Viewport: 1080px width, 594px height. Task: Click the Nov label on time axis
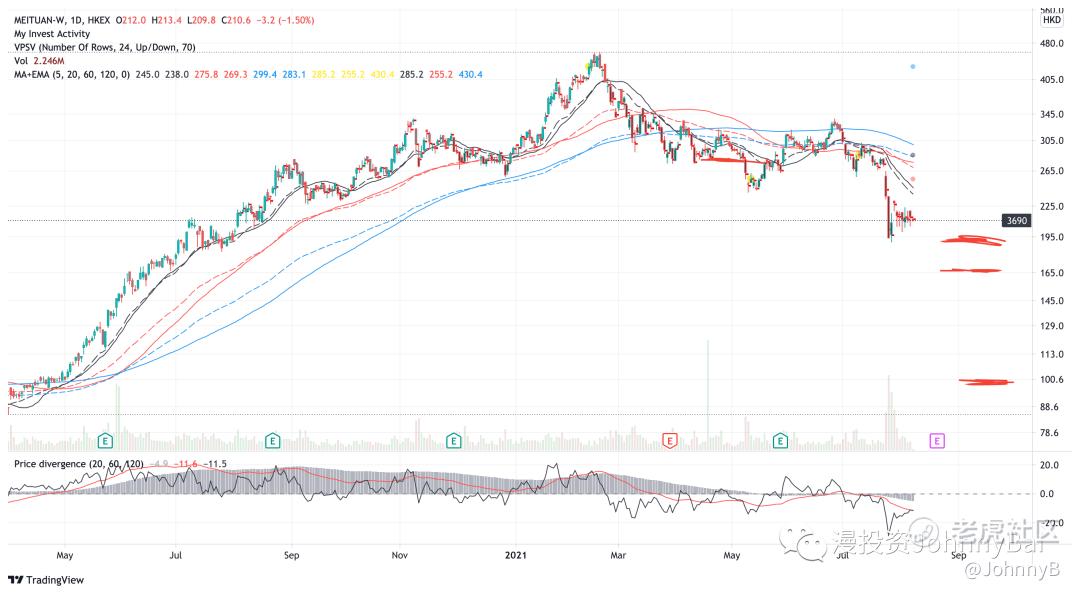pos(399,555)
